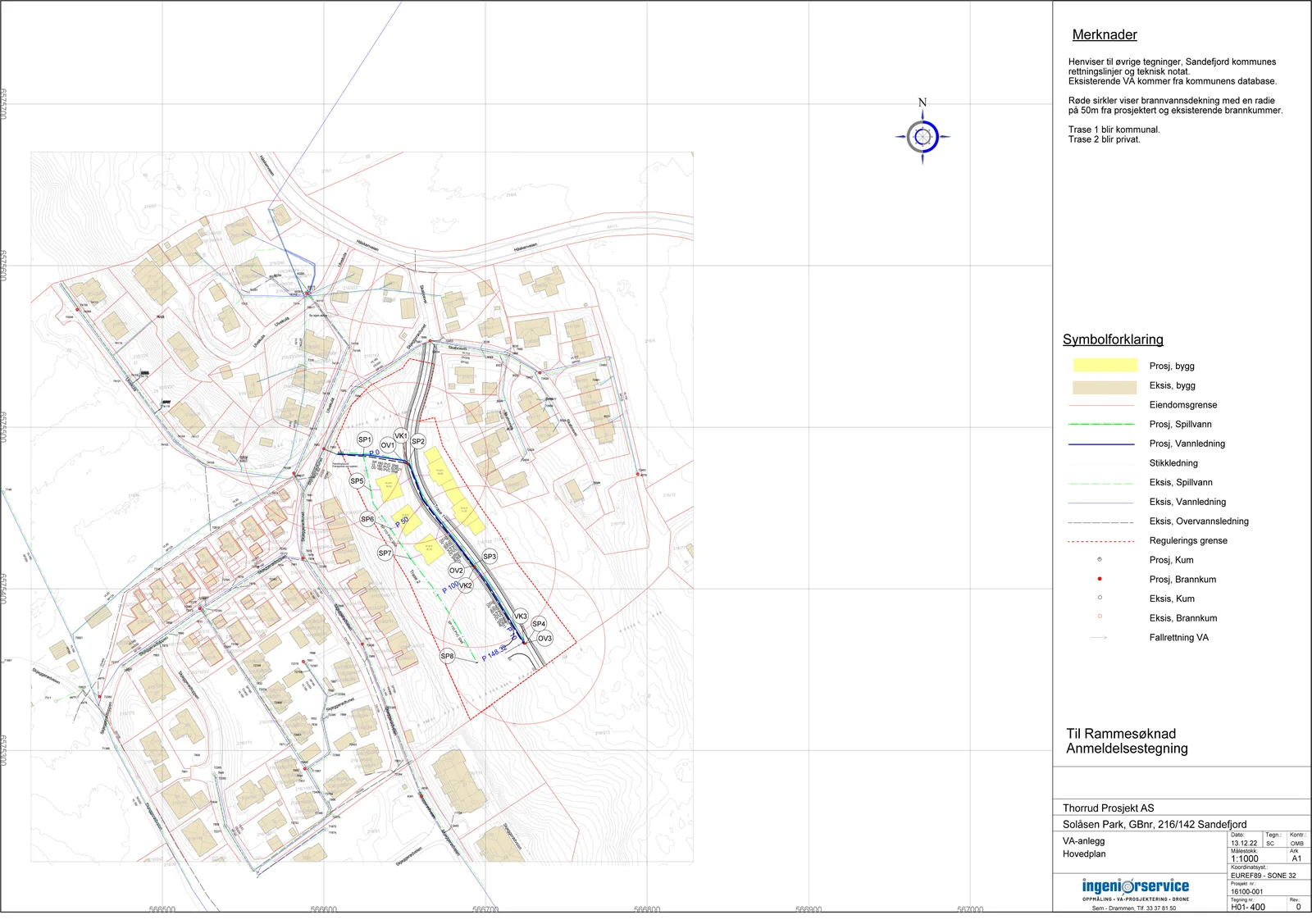This screenshot has height=924, width=1312.
Task: Select the SP6 manhole marker circle
Action: click(367, 519)
